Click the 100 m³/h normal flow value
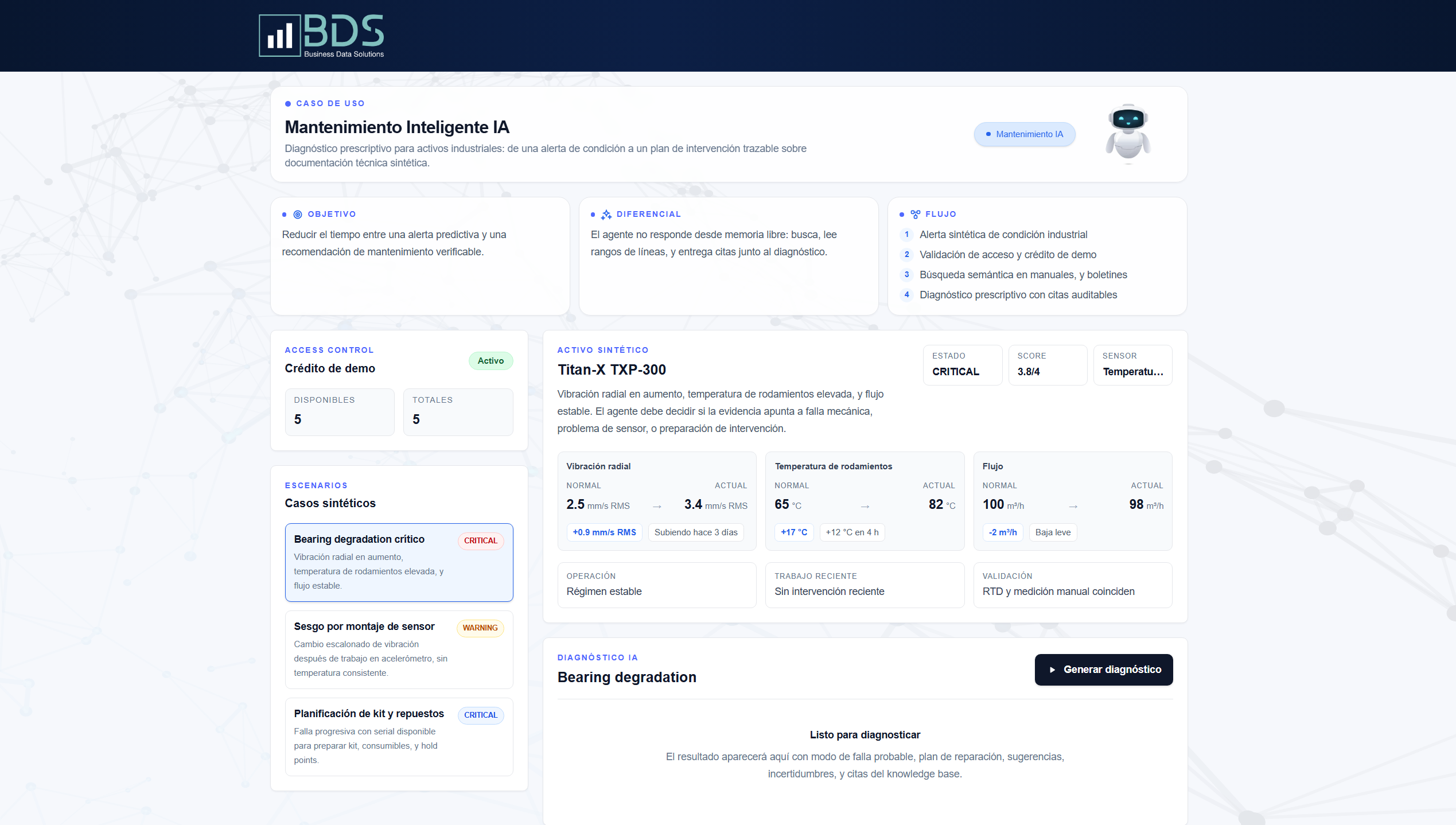 [x=1003, y=505]
